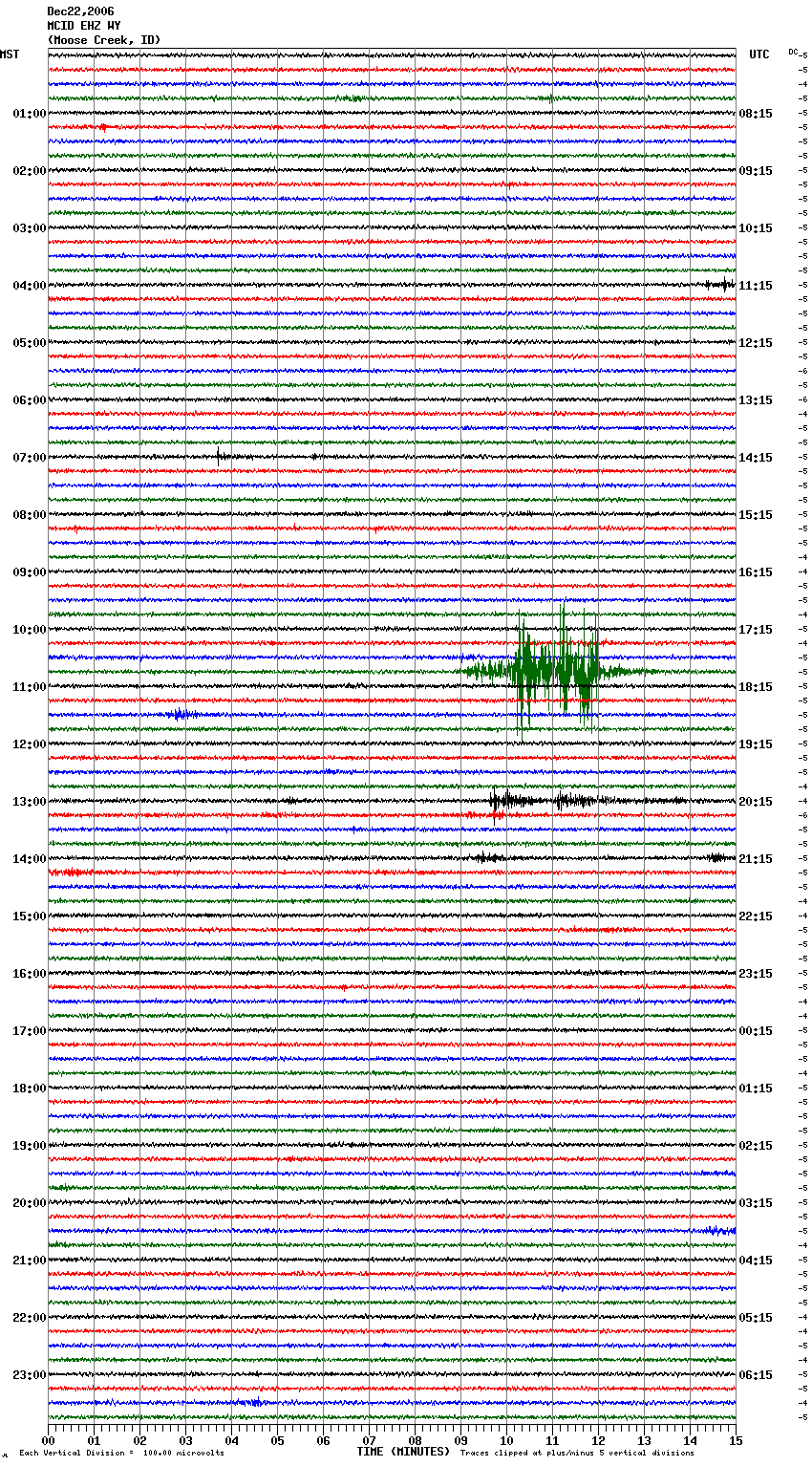This screenshot has width=812, height=1466.
Task: Click the "20:15" UTC time label
Action: click(756, 802)
